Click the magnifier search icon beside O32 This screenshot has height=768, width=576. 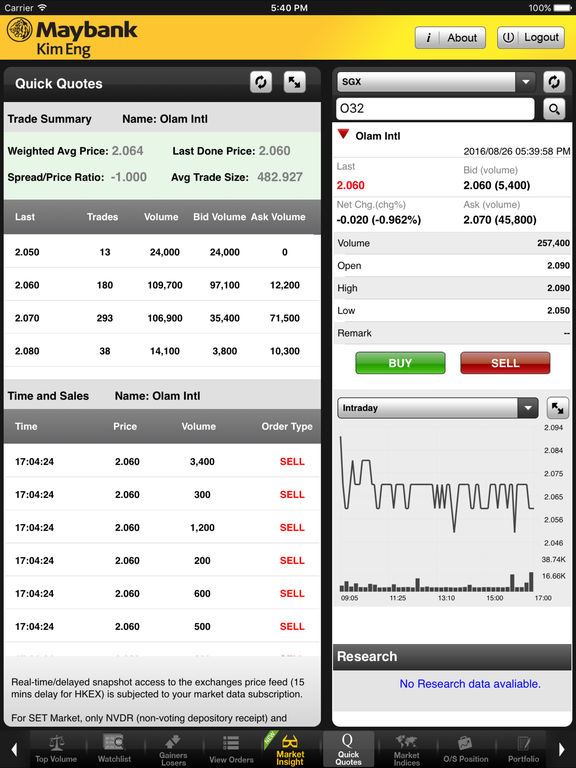coord(554,109)
